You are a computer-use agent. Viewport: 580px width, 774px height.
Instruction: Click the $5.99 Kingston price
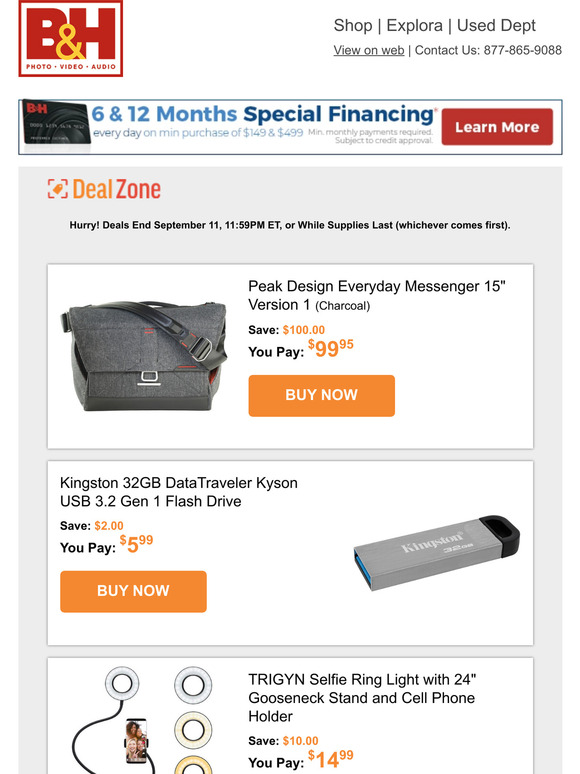click(x=136, y=544)
